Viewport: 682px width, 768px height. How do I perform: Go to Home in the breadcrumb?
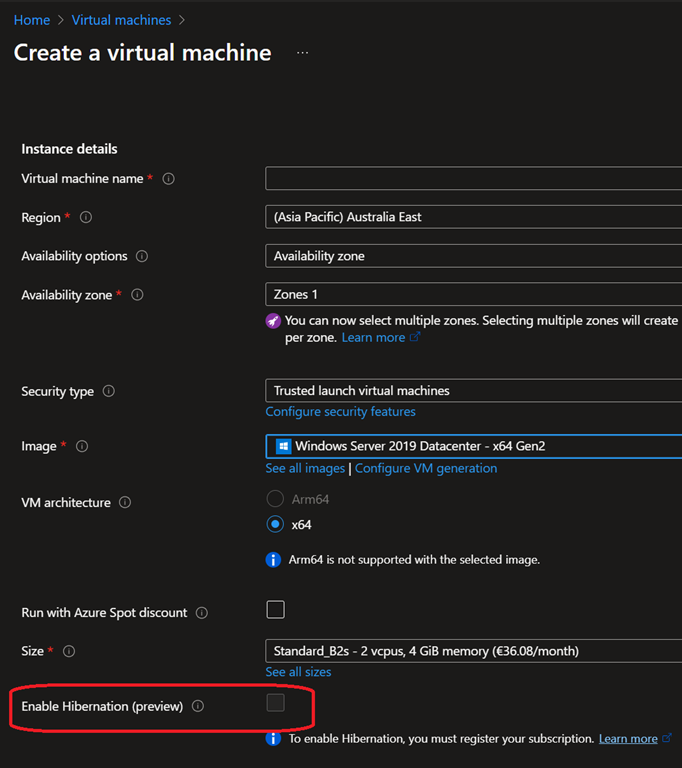[x=32, y=20]
